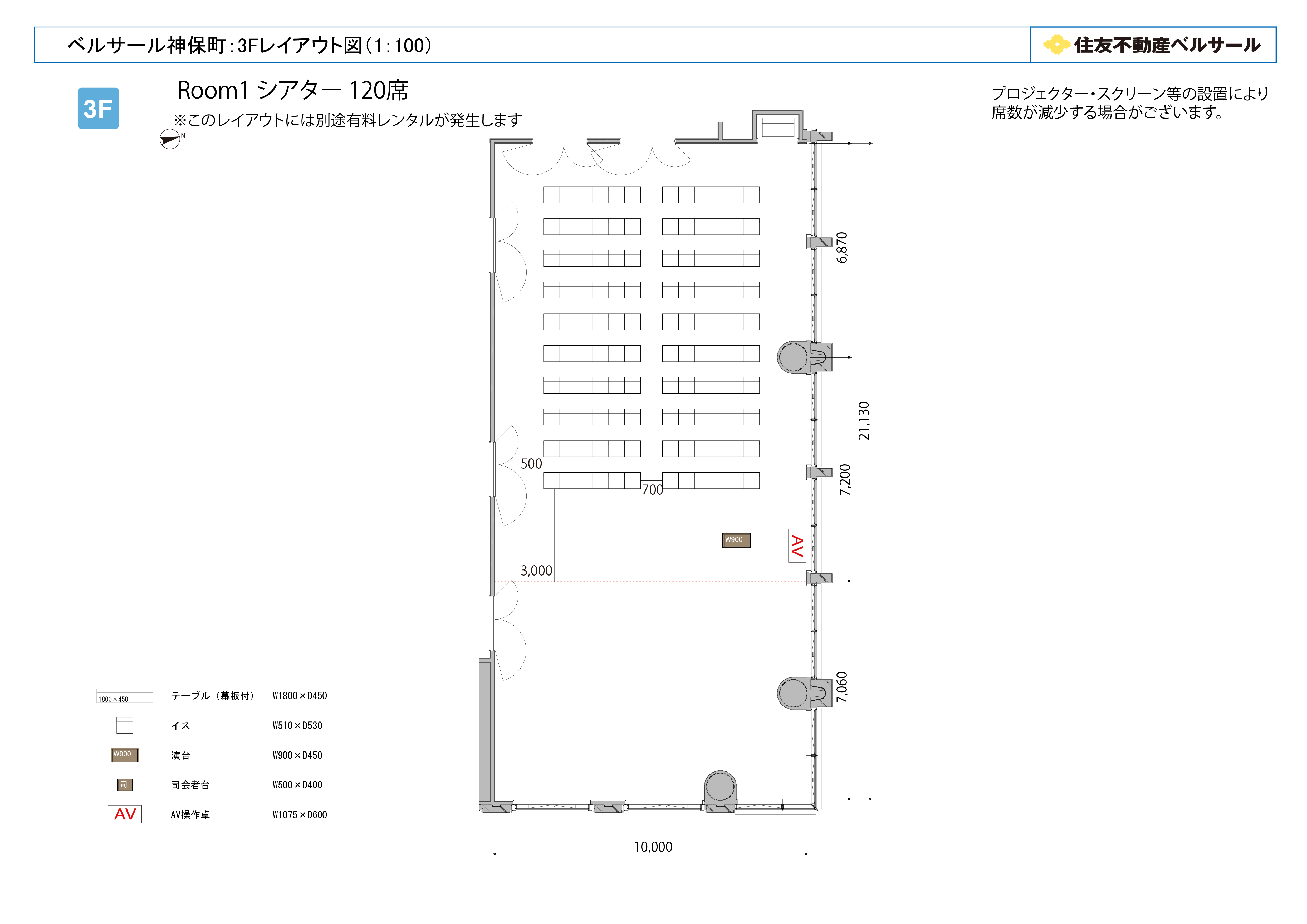Select the W900 podium in the floor plan

736,540
